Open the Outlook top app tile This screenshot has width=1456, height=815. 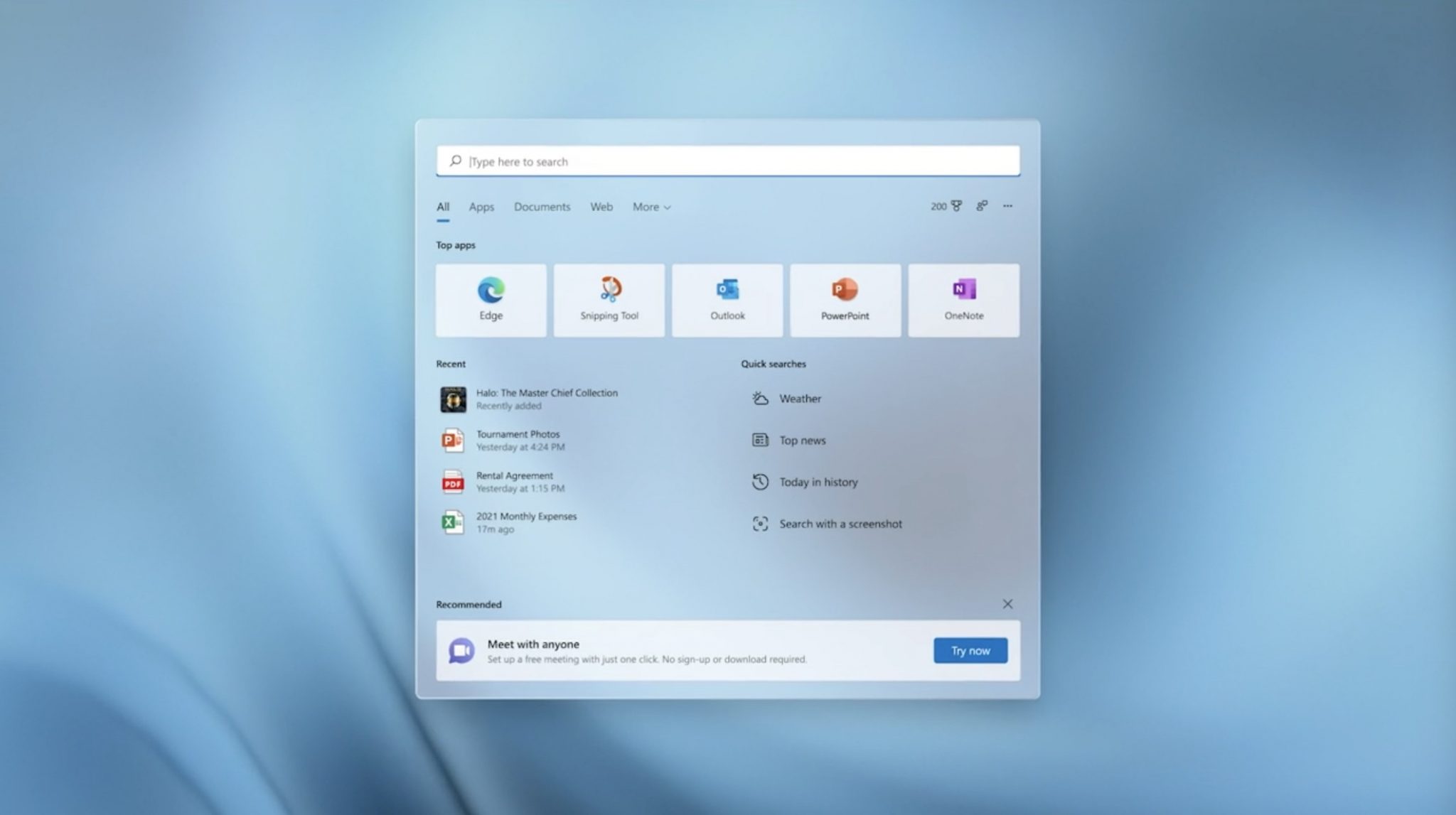click(727, 300)
